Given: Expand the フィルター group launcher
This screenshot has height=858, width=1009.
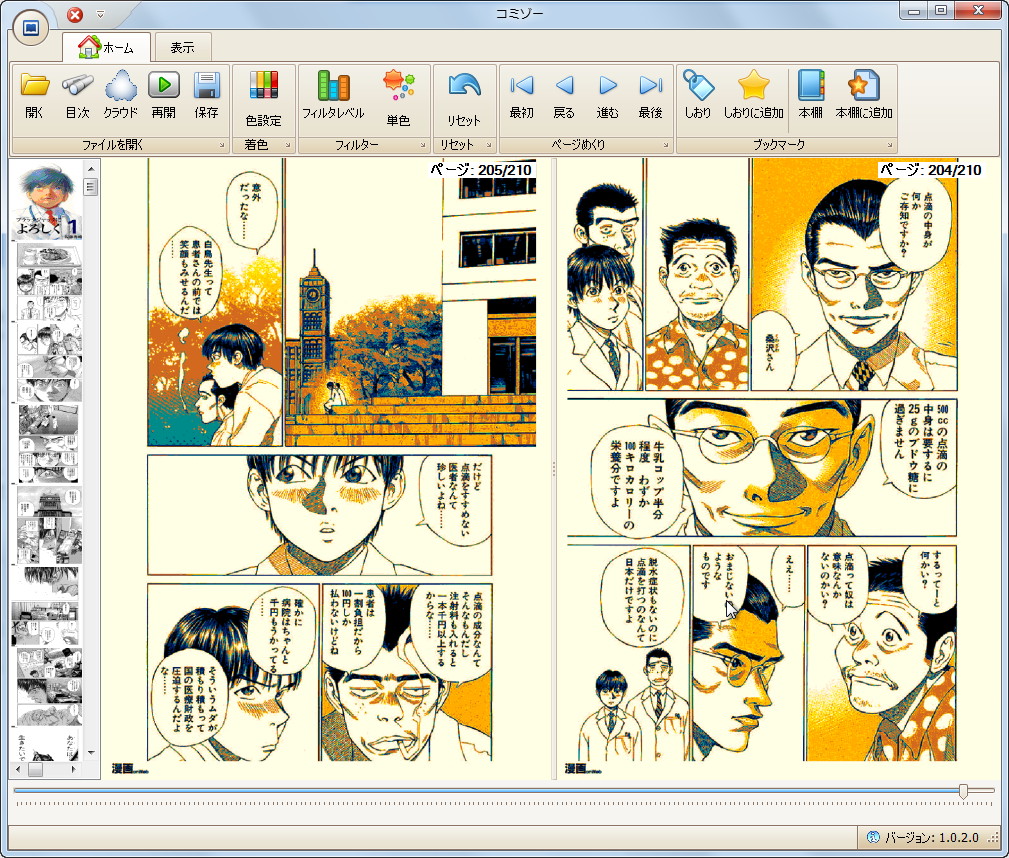Looking at the screenshot, I should 423,145.
